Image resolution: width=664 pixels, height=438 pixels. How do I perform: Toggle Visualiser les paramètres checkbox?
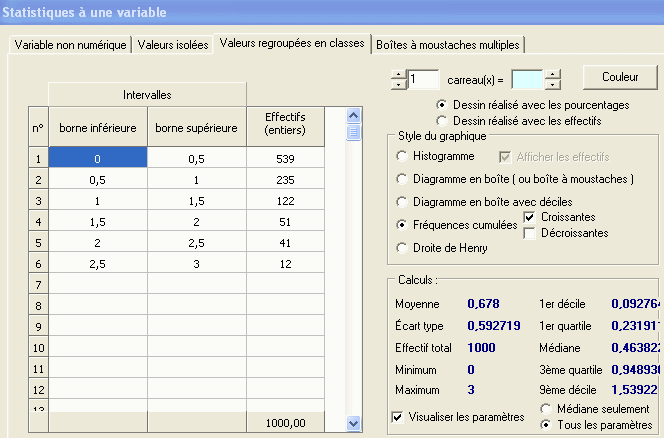pyautogui.click(x=399, y=417)
